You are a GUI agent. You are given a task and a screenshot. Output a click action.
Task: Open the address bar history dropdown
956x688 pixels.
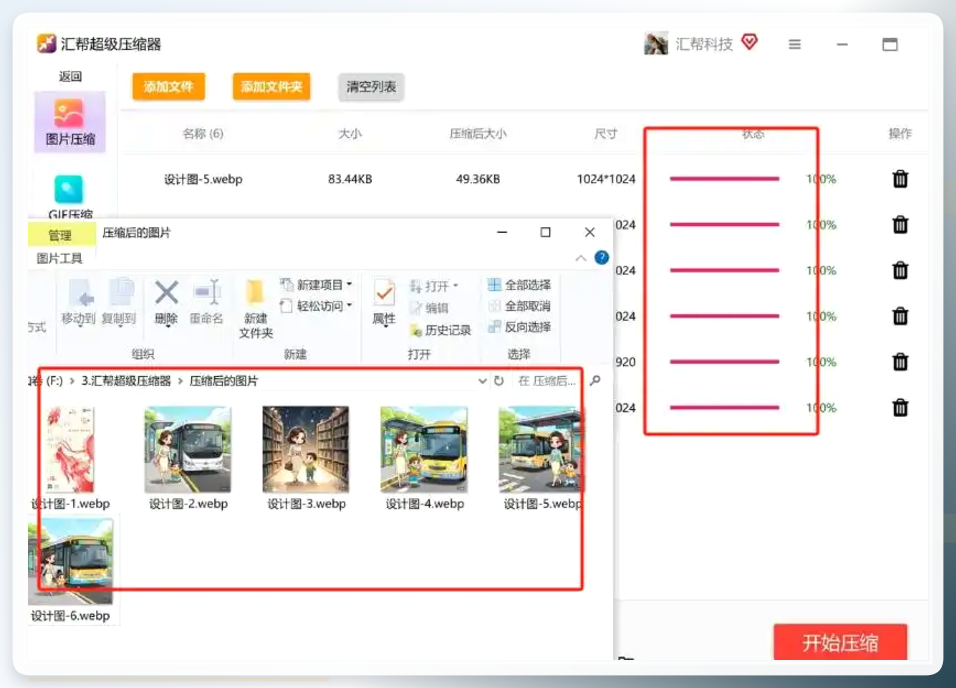click(482, 381)
